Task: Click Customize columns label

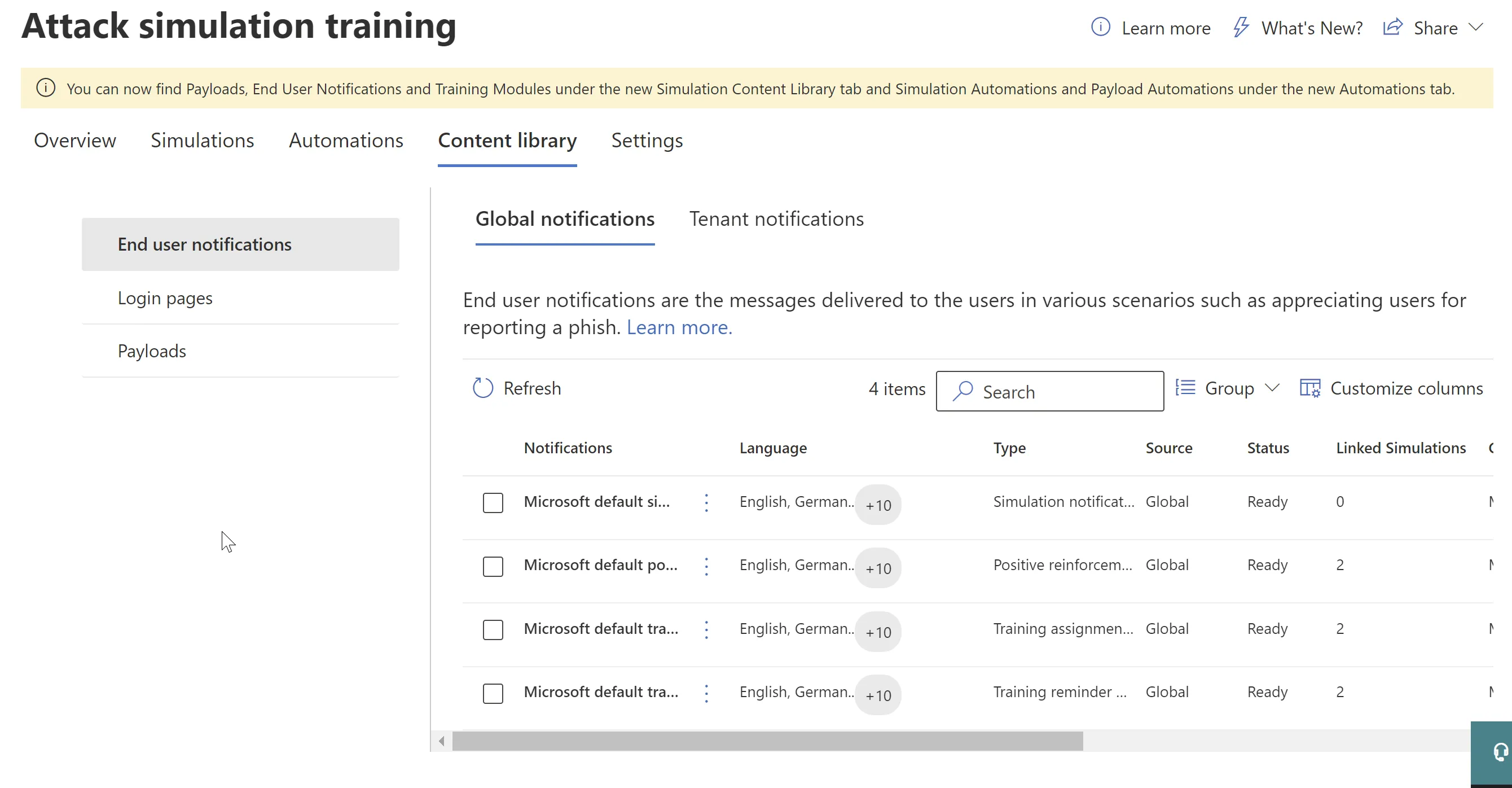Action: point(1407,388)
